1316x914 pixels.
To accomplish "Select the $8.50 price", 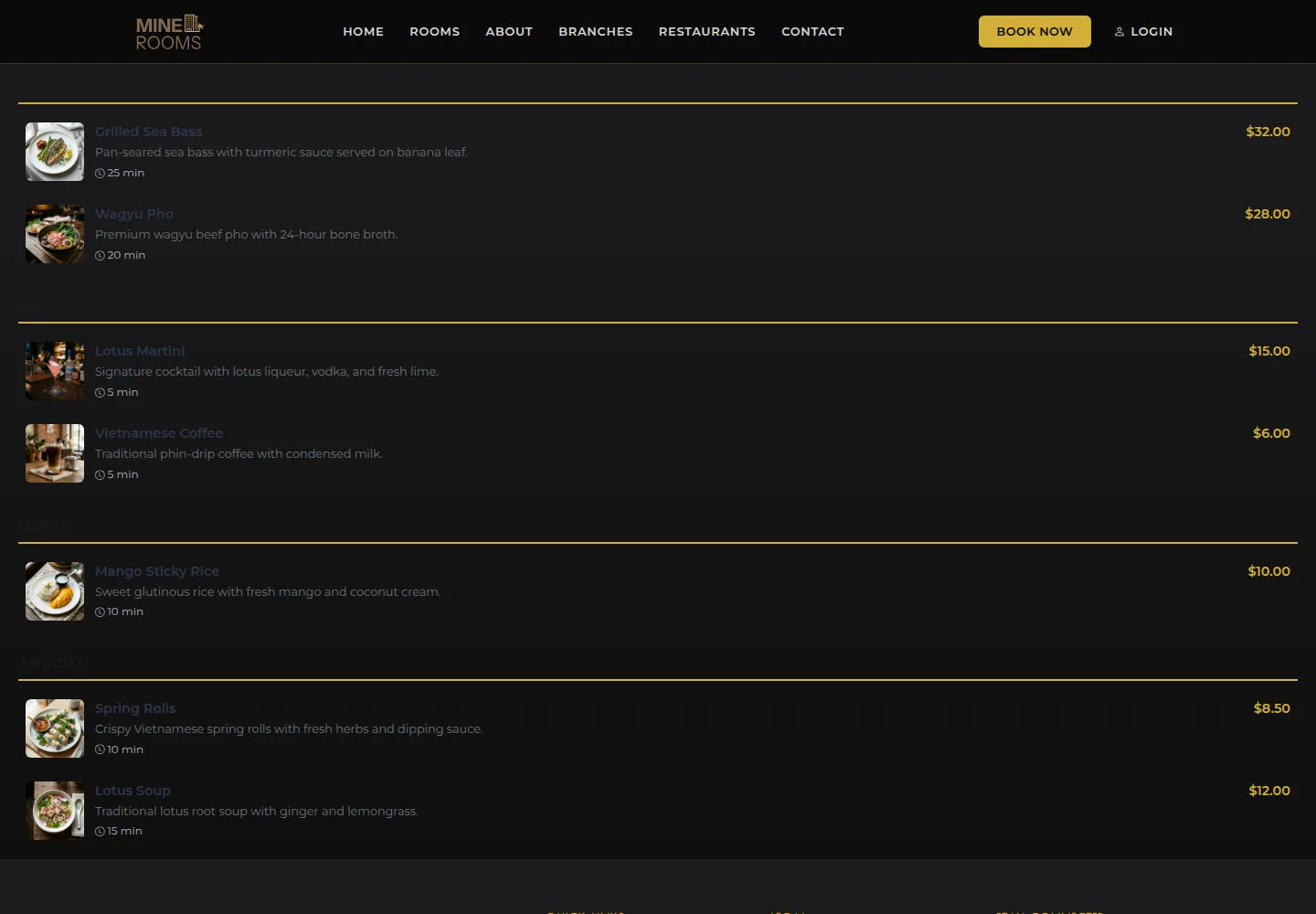I will [x=1272, y=708].
